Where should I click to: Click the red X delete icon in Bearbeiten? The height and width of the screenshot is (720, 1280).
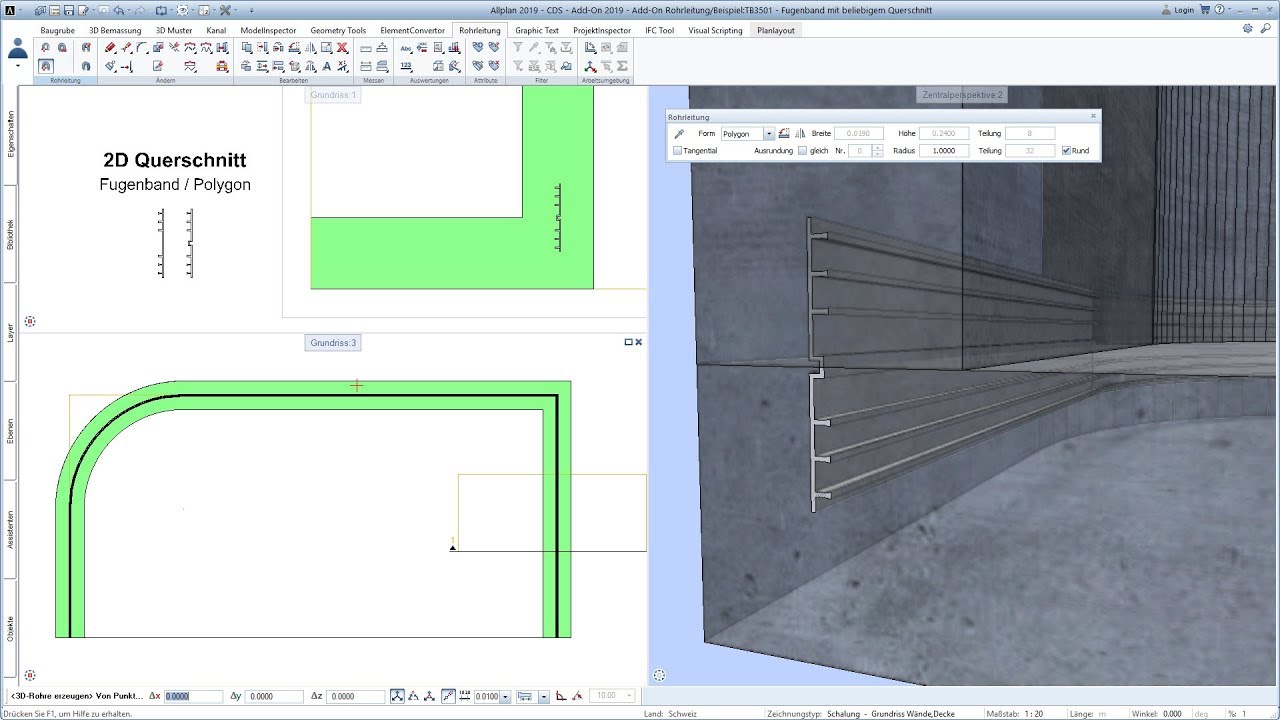(x=342, y=47)
